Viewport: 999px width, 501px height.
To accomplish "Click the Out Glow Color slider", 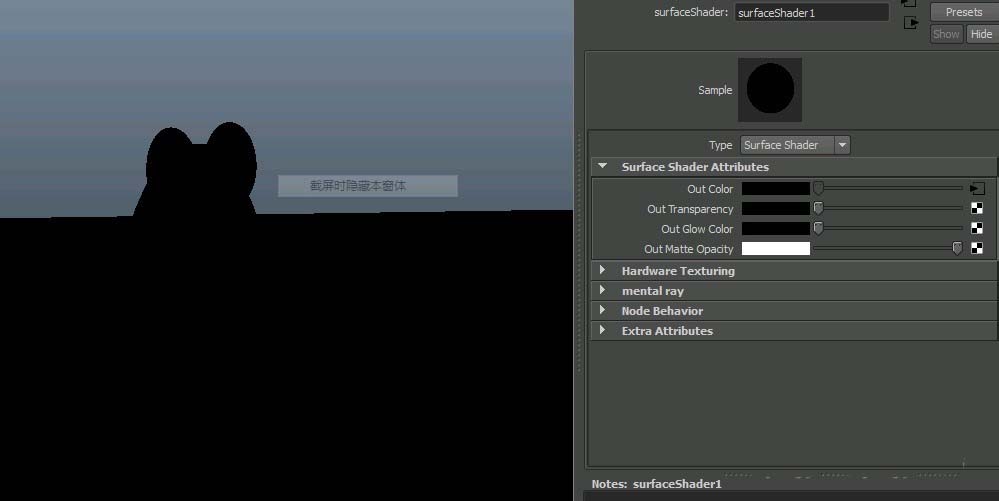I will pos(888,228).
